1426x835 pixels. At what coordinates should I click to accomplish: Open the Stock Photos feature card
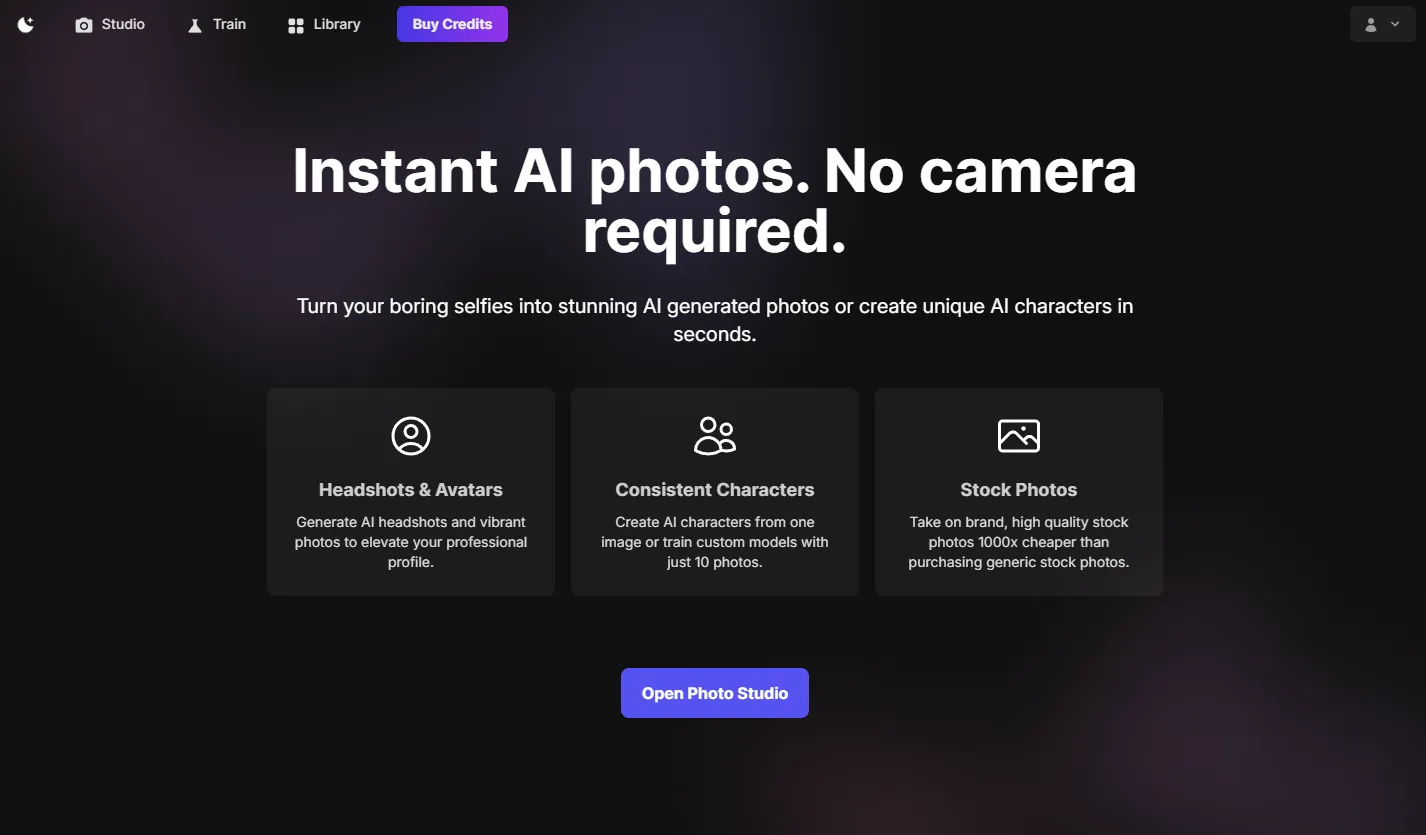pos(1018,492)
